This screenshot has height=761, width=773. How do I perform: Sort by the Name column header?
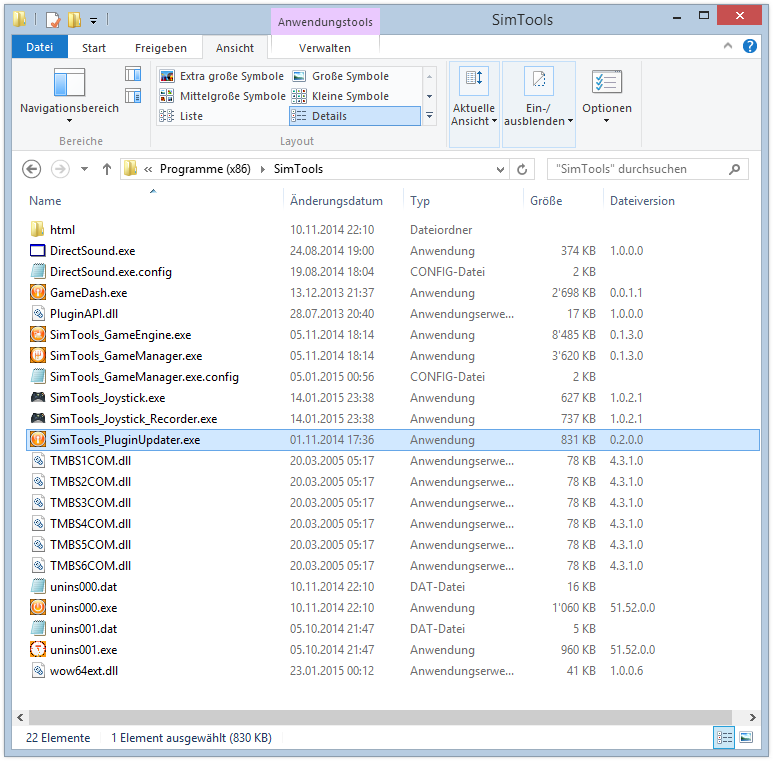154,201
